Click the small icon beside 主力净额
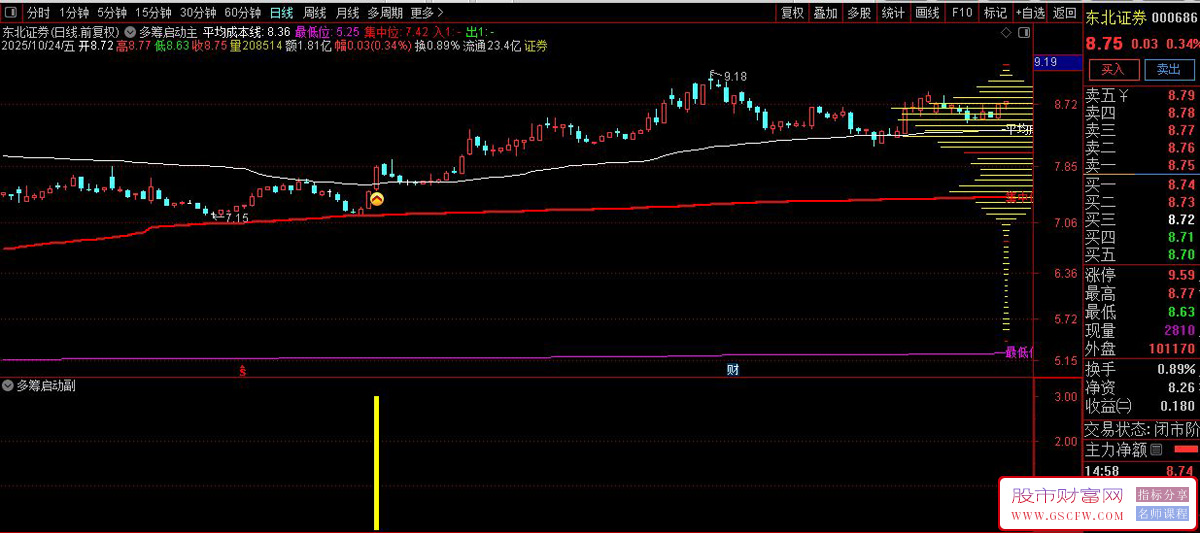This screenshot has width=1200, height=533. coord(1156,451)
